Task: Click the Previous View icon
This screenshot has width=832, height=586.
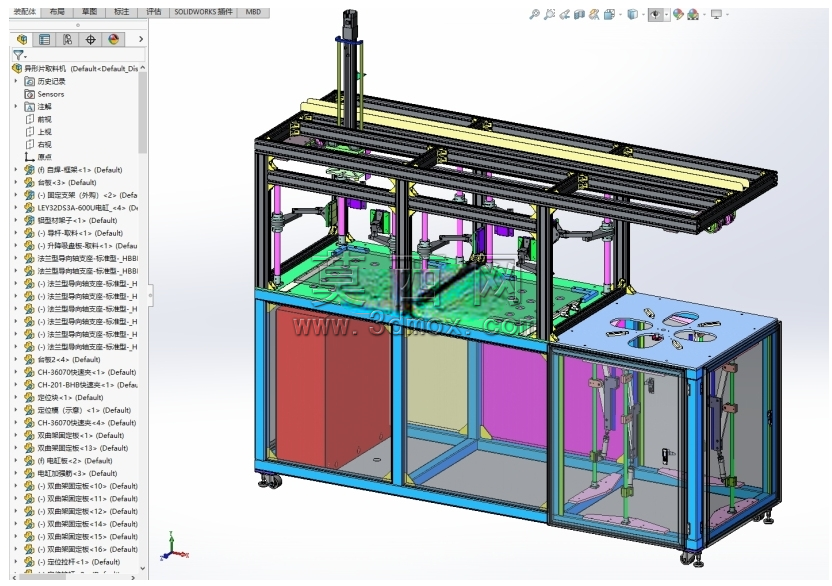Action: pos(565,14)
